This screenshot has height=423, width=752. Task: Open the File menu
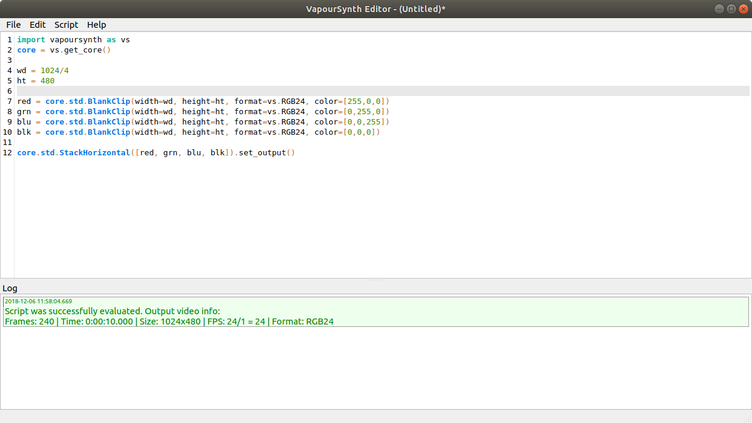pyautogui.click(x=13, y=24)
